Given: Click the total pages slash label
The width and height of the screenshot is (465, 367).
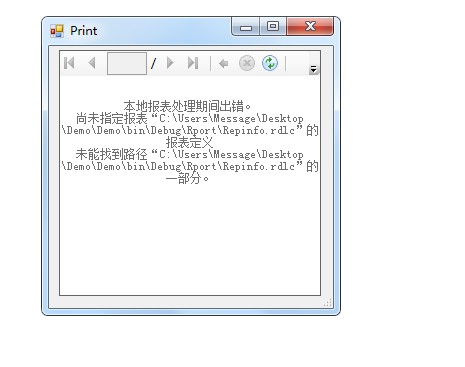Looking at the screenshot, I should (x=153, y=63).
